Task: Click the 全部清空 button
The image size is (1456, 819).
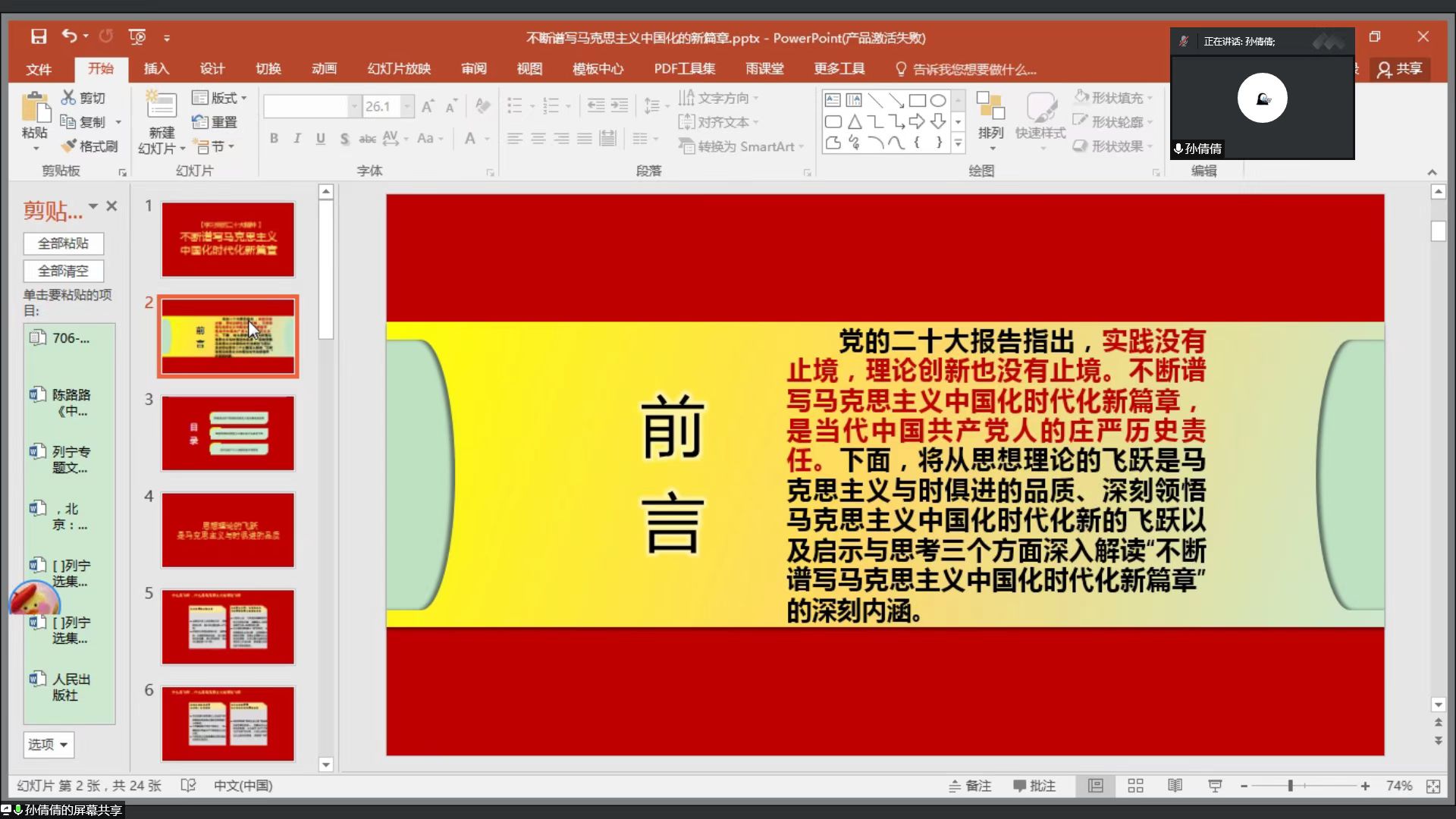Action: [x=63, y=271]
